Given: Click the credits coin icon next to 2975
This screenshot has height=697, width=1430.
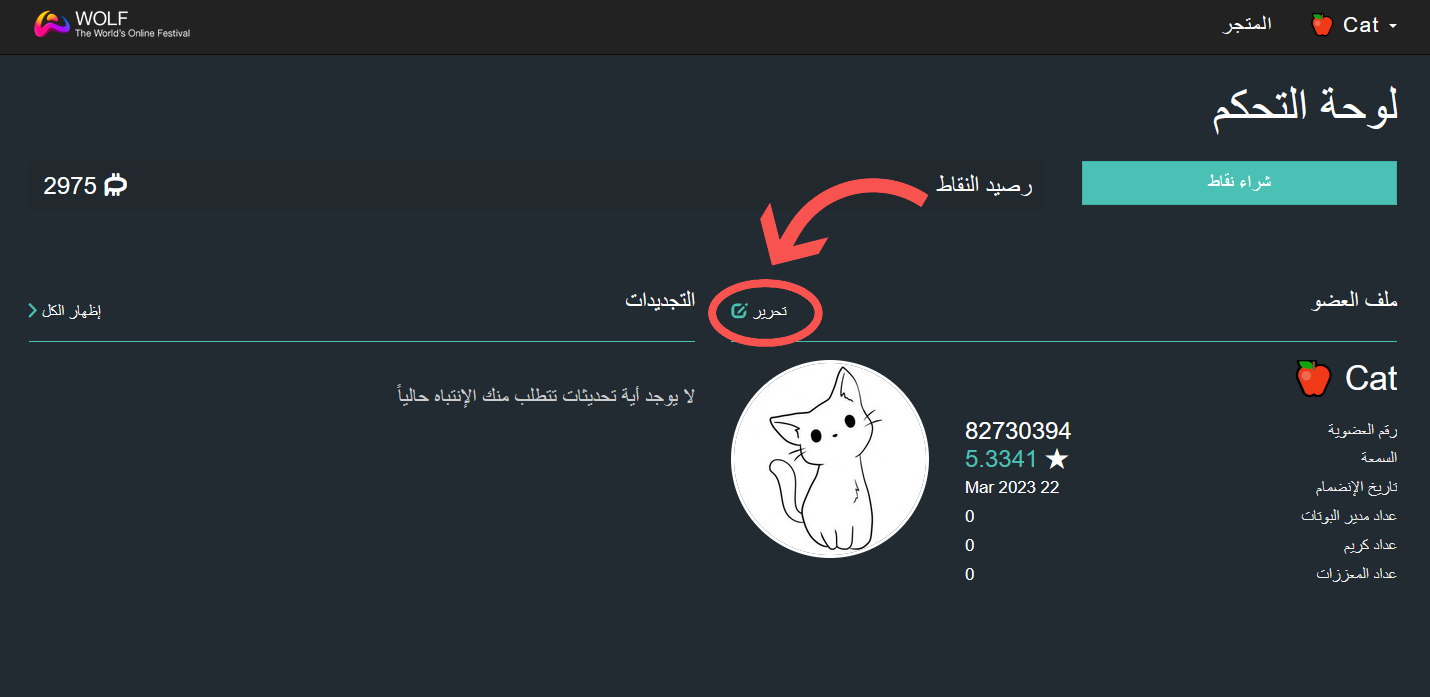Looking at the screenshot, I should pos(116,185).
